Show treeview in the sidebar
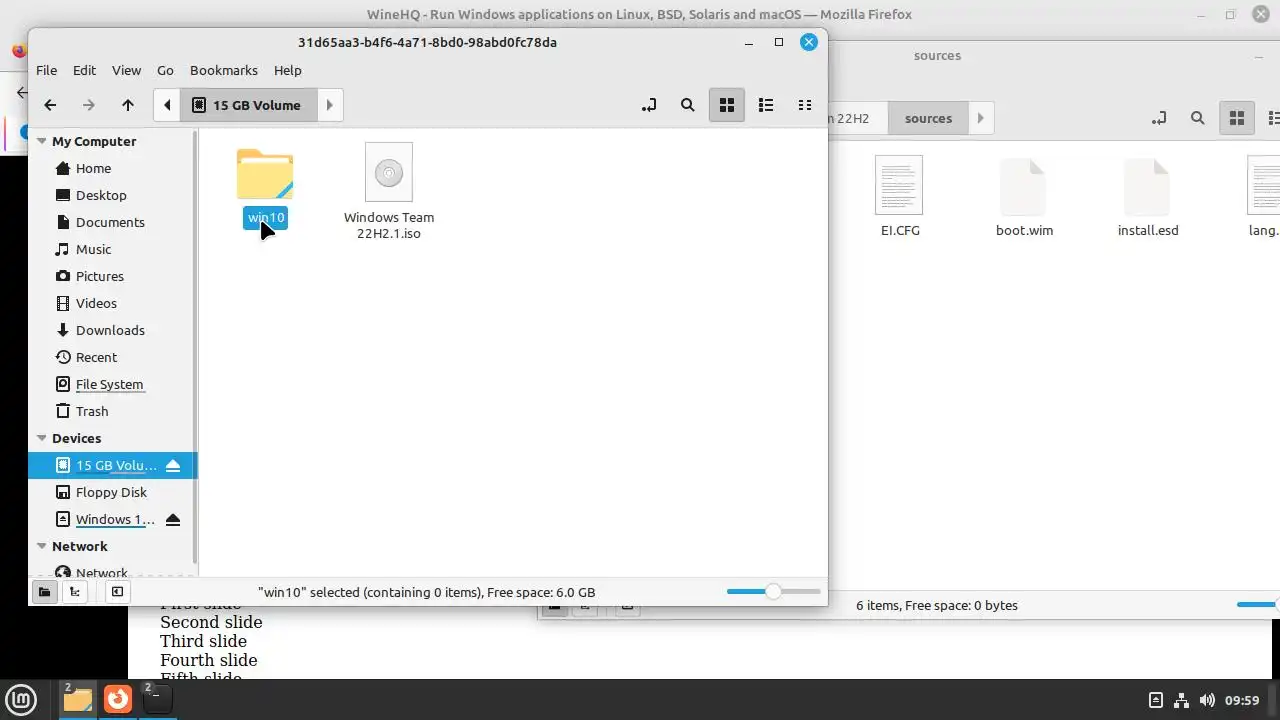Image resolution: width=1280 pixels, height=720 pixels. (x=75, y=592)
